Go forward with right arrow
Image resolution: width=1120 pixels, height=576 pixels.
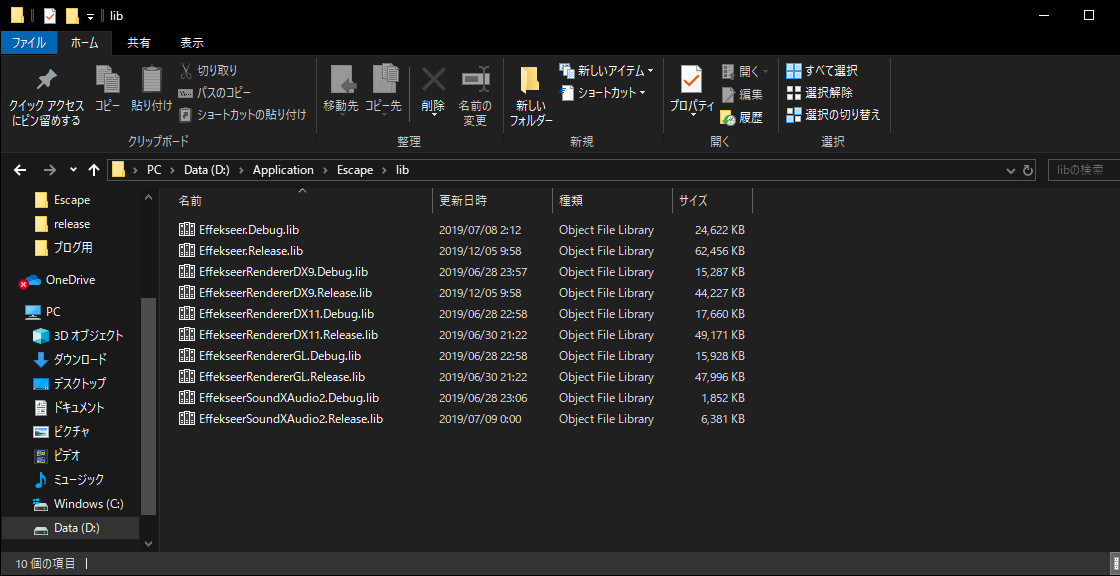(49, 170)
